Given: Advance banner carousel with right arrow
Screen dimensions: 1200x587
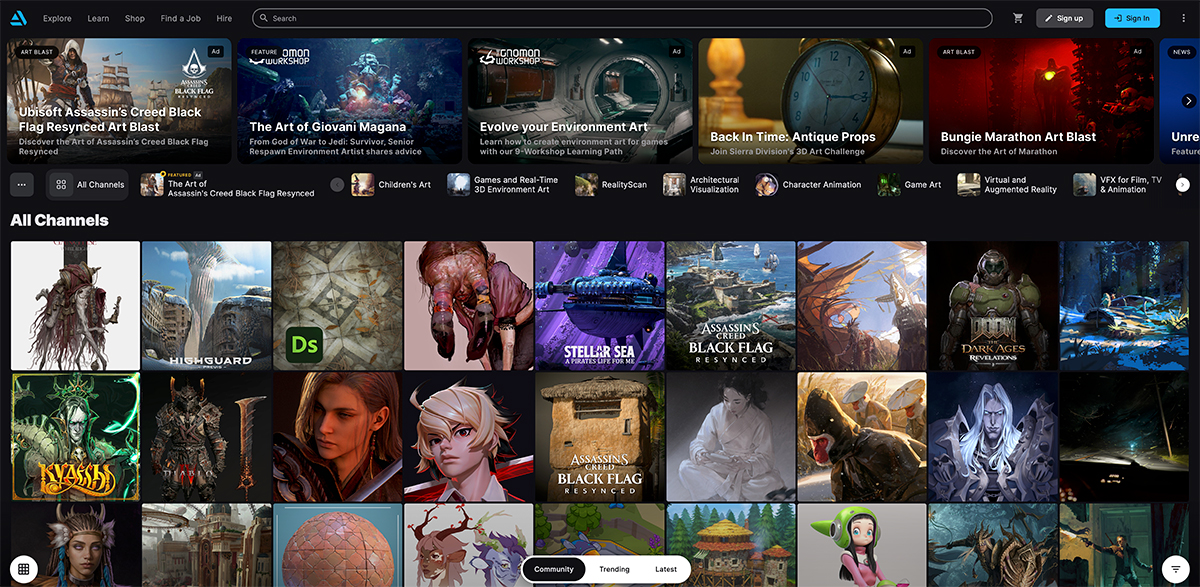Looking at the screenshot, I should click(1189, 101).
